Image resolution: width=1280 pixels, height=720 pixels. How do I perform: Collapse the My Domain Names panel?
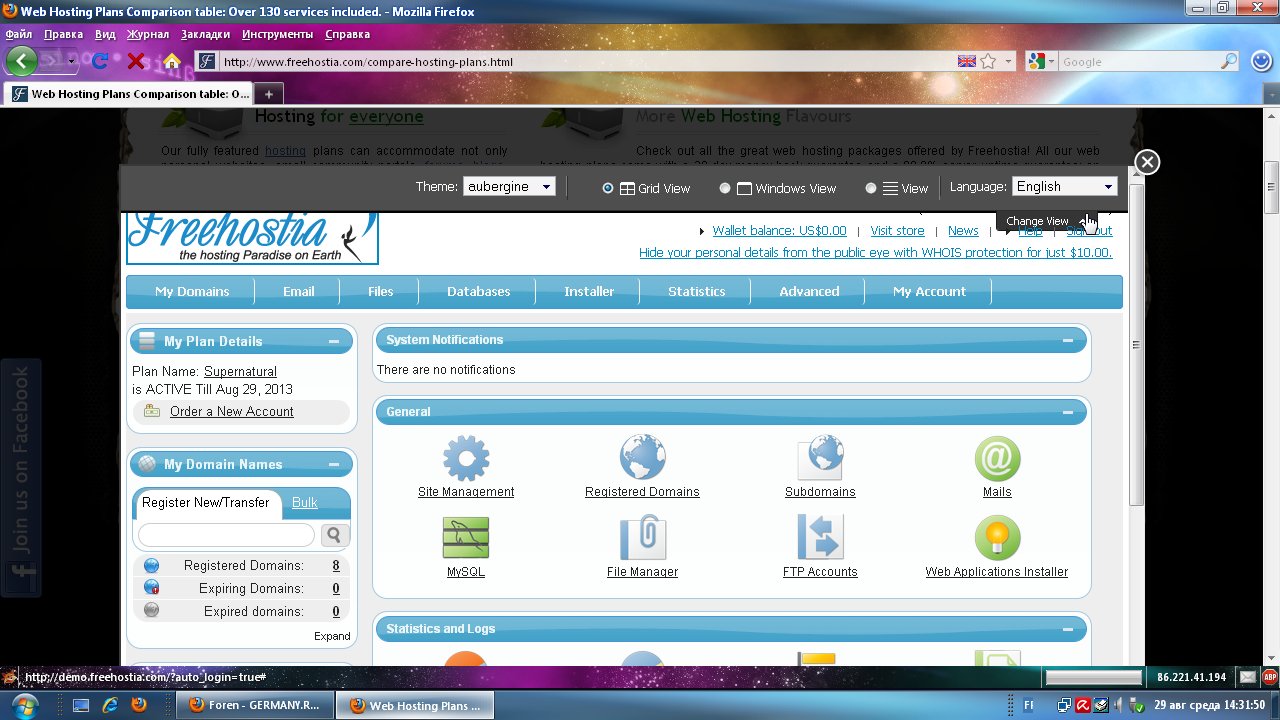coord(334,464)
